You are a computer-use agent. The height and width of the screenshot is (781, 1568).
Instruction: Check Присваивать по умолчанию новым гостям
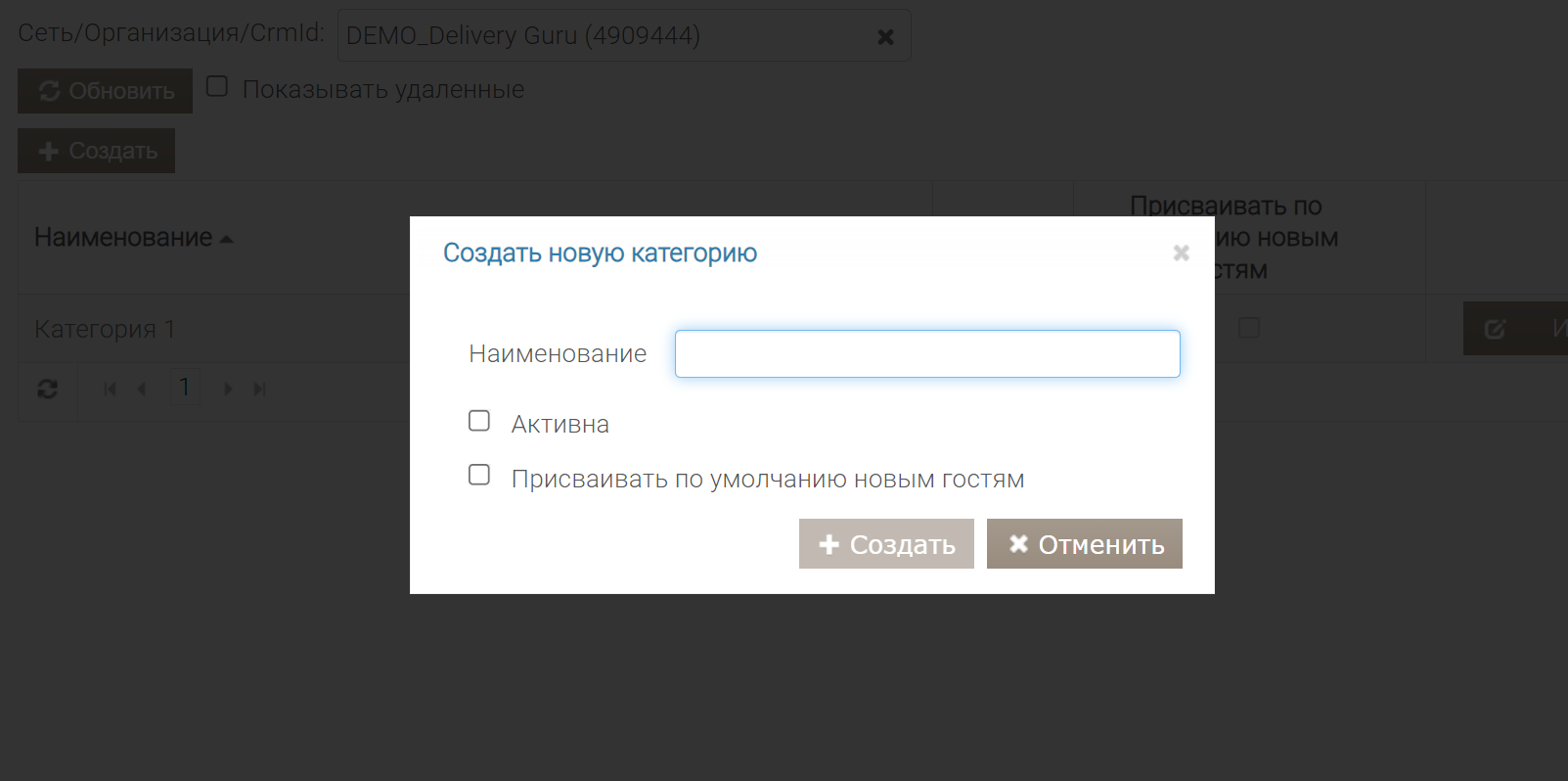[x=479, y=475]
